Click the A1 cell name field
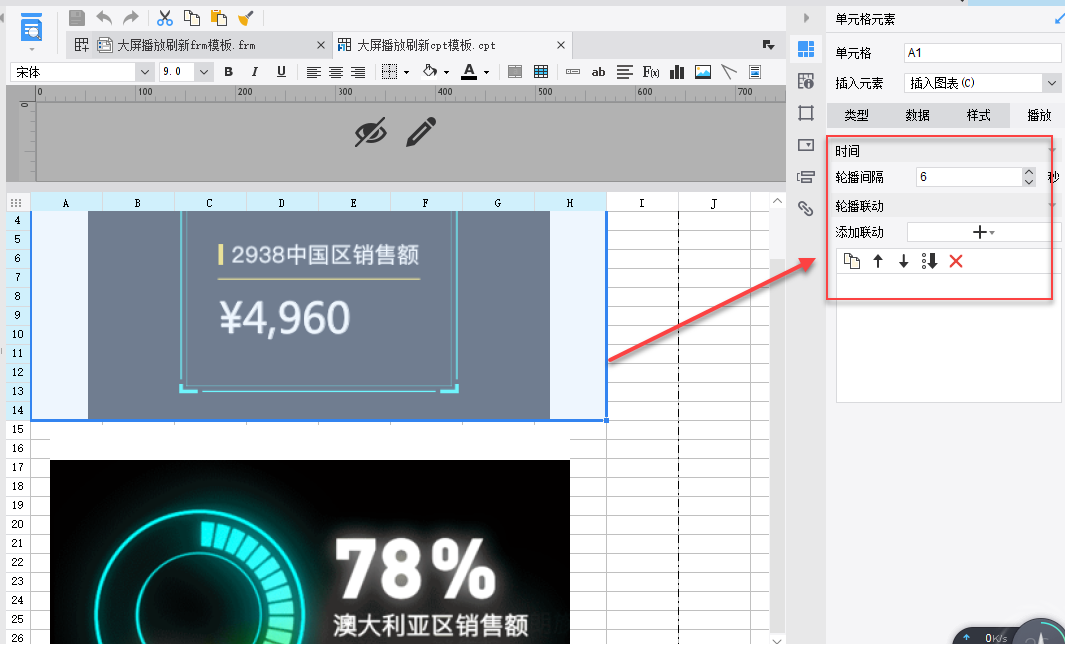Screen dimensions: 1065x645 click(x=982, y=53)
